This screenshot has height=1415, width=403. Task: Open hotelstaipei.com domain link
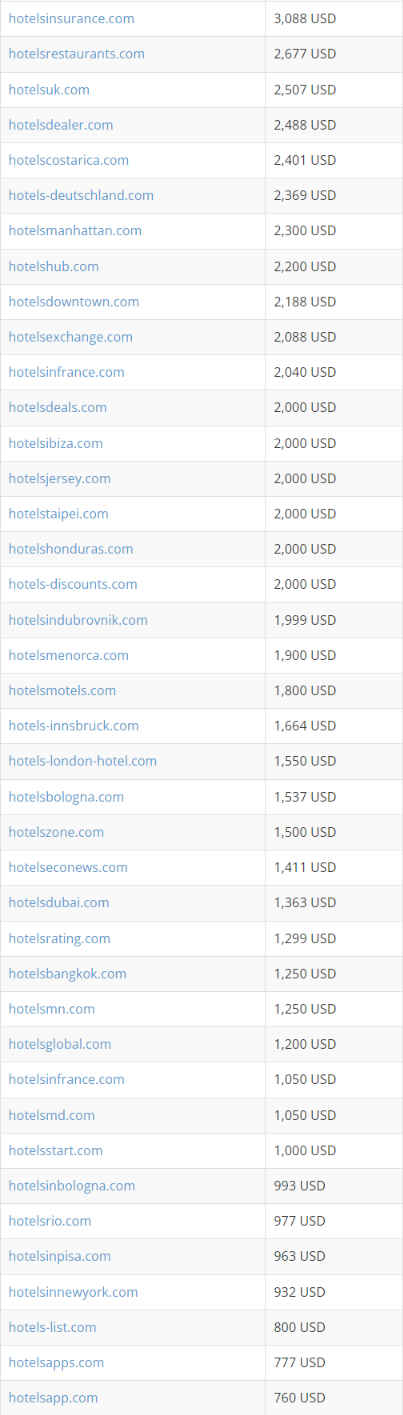[x=58, y=513]
